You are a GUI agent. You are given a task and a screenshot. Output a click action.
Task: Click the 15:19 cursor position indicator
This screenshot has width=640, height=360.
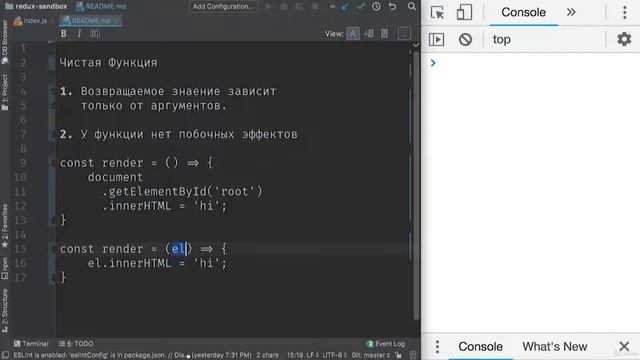pos(295,355)
